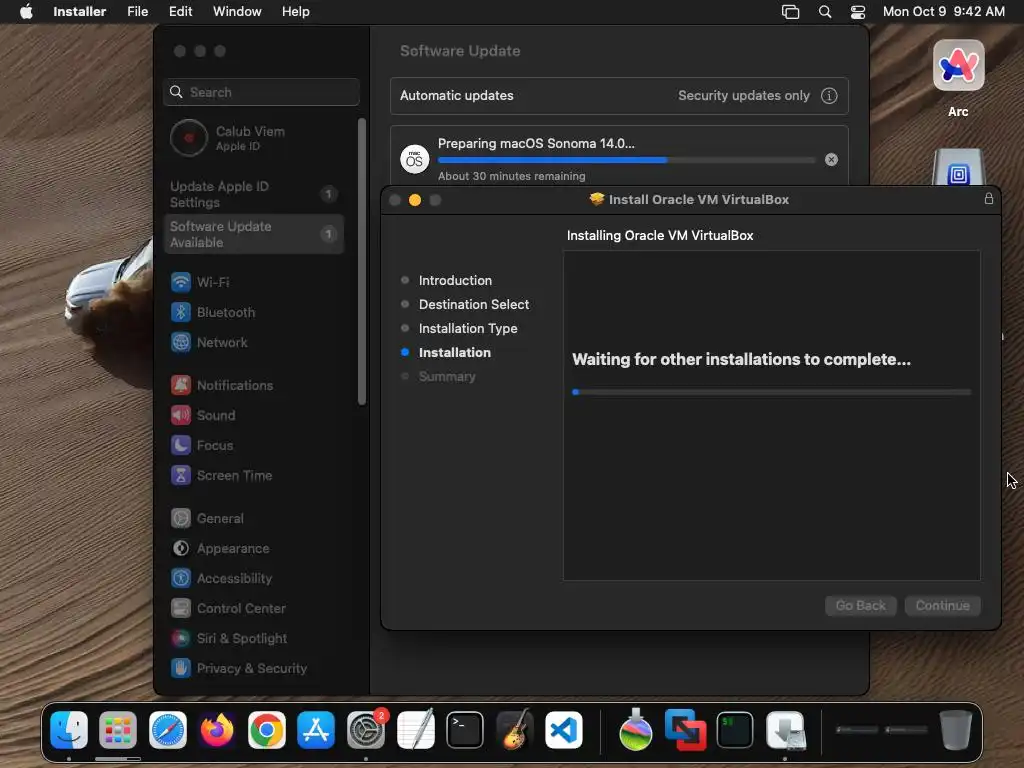Open Screen Time in the sidebar
1024x768 pixels.
tap(255, 475)
